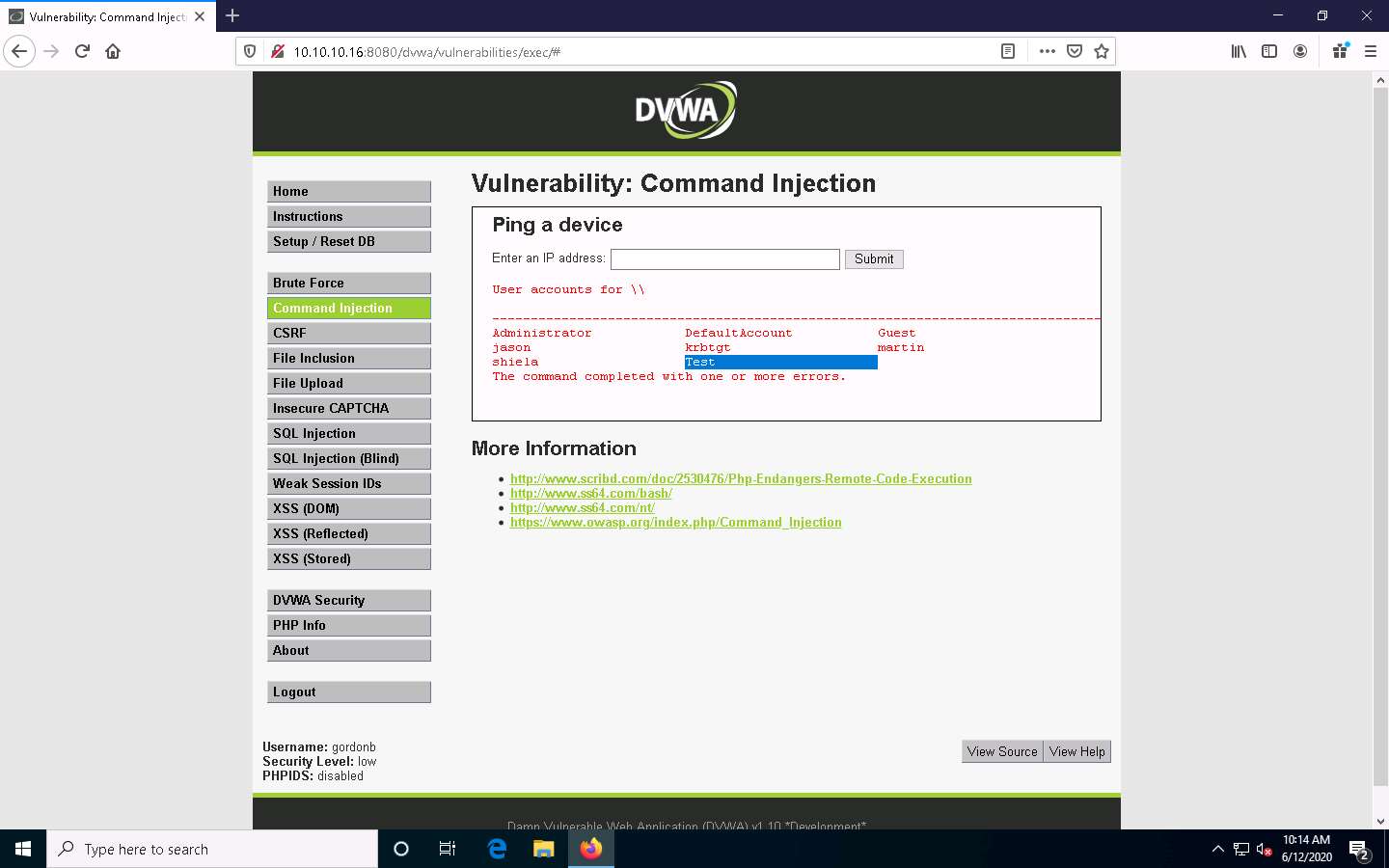
Task: Open the Firefox account icon
Action: pos(1300,51)
